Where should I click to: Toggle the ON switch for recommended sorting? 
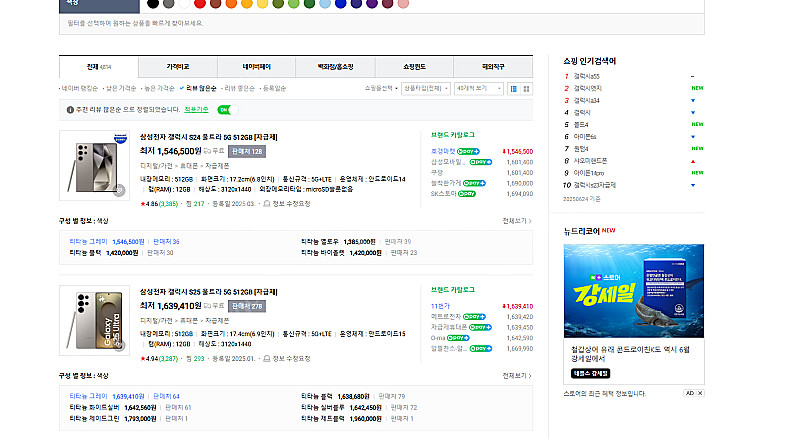coord(227,110)
